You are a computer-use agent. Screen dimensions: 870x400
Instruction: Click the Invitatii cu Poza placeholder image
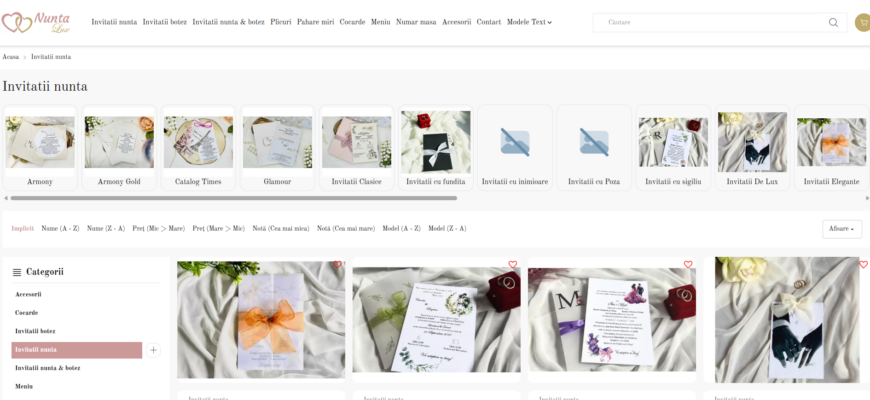(x=594, y=142)
